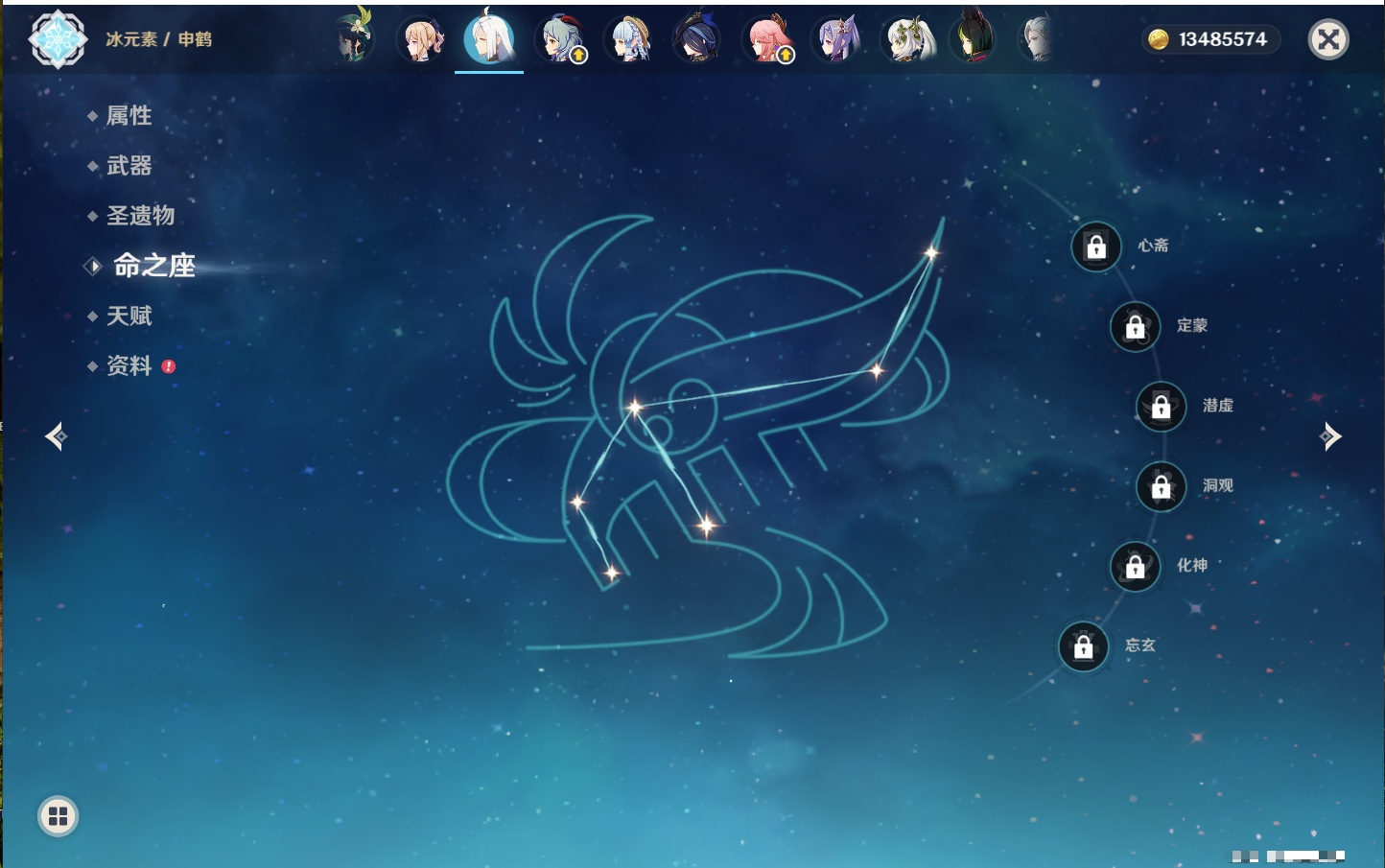Click the constellation star at the crane's eye
This screenshot has height=868, width=1385.
tap(634, 408)
